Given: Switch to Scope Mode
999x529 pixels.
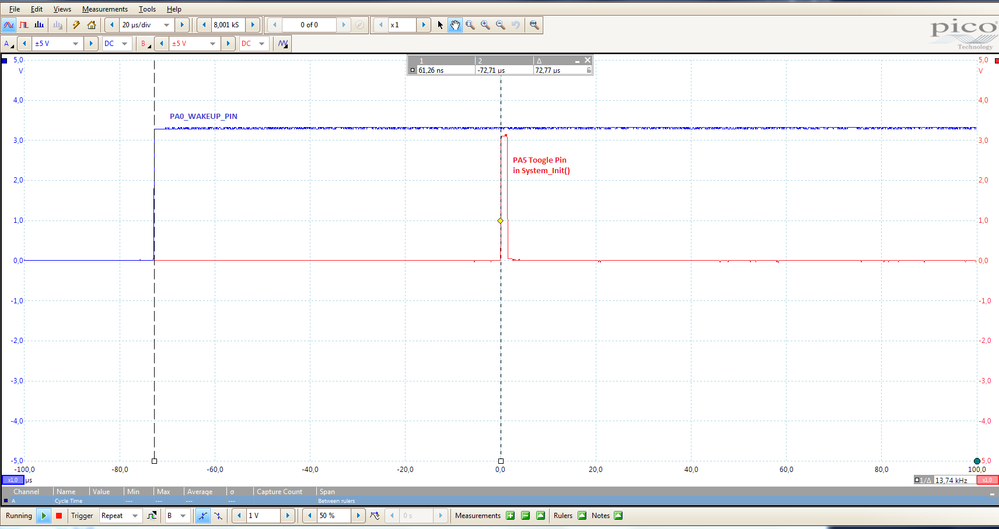Looking at the screenshot, I should (x=9, y=25).
